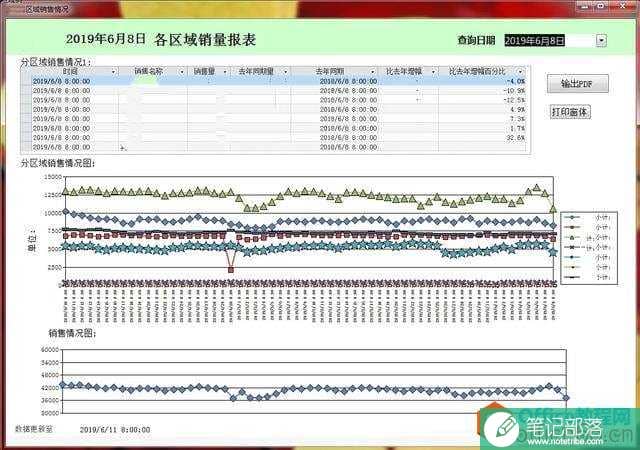Viewport: 640px width, 450px height.
Task: Select the 7.3% percentage cell
Action: [482, 119]
